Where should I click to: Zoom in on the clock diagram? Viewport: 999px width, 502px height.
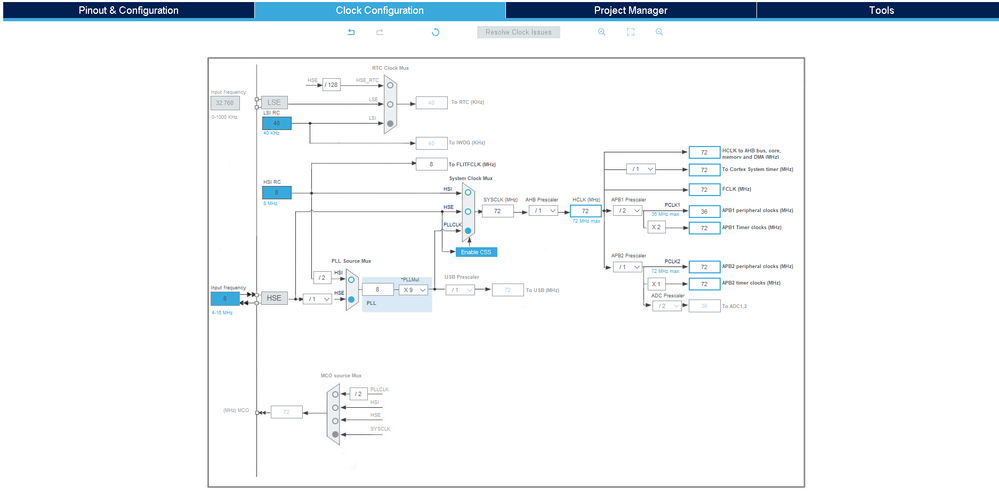(601, 32)
